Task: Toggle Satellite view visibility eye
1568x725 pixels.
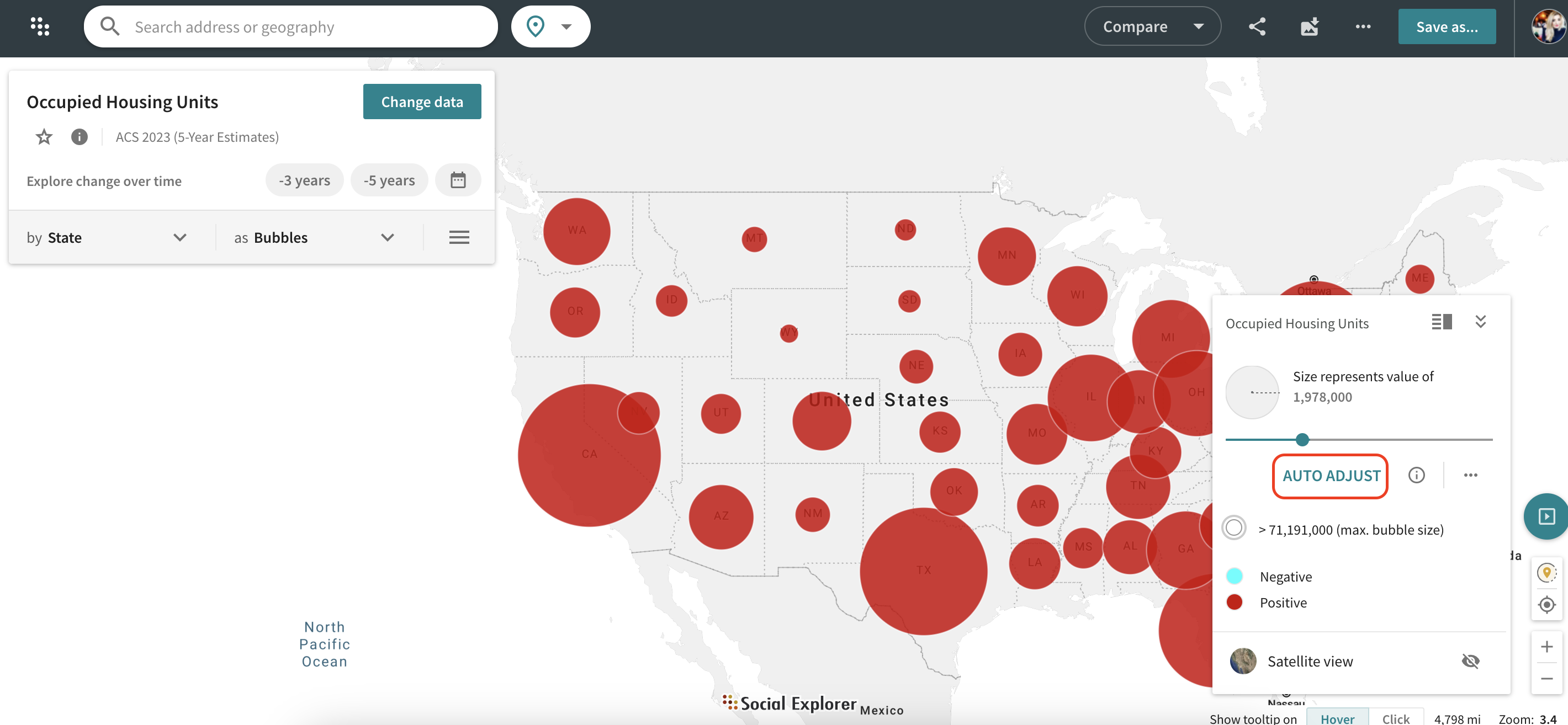Action: click(1470, 660)
